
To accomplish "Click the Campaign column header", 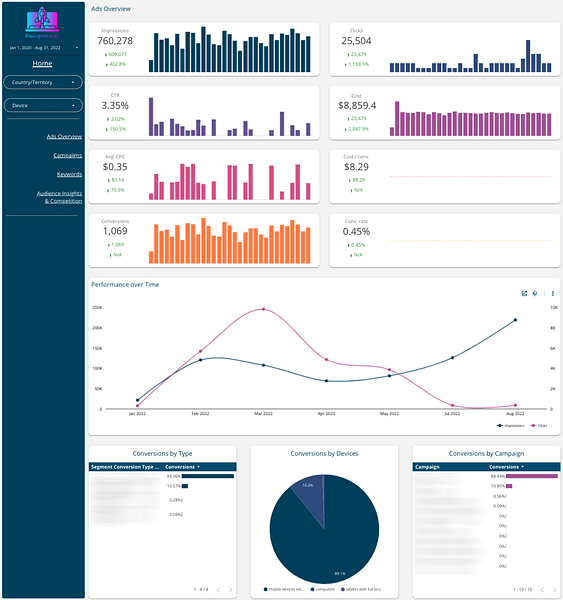I will coord(427,467).
